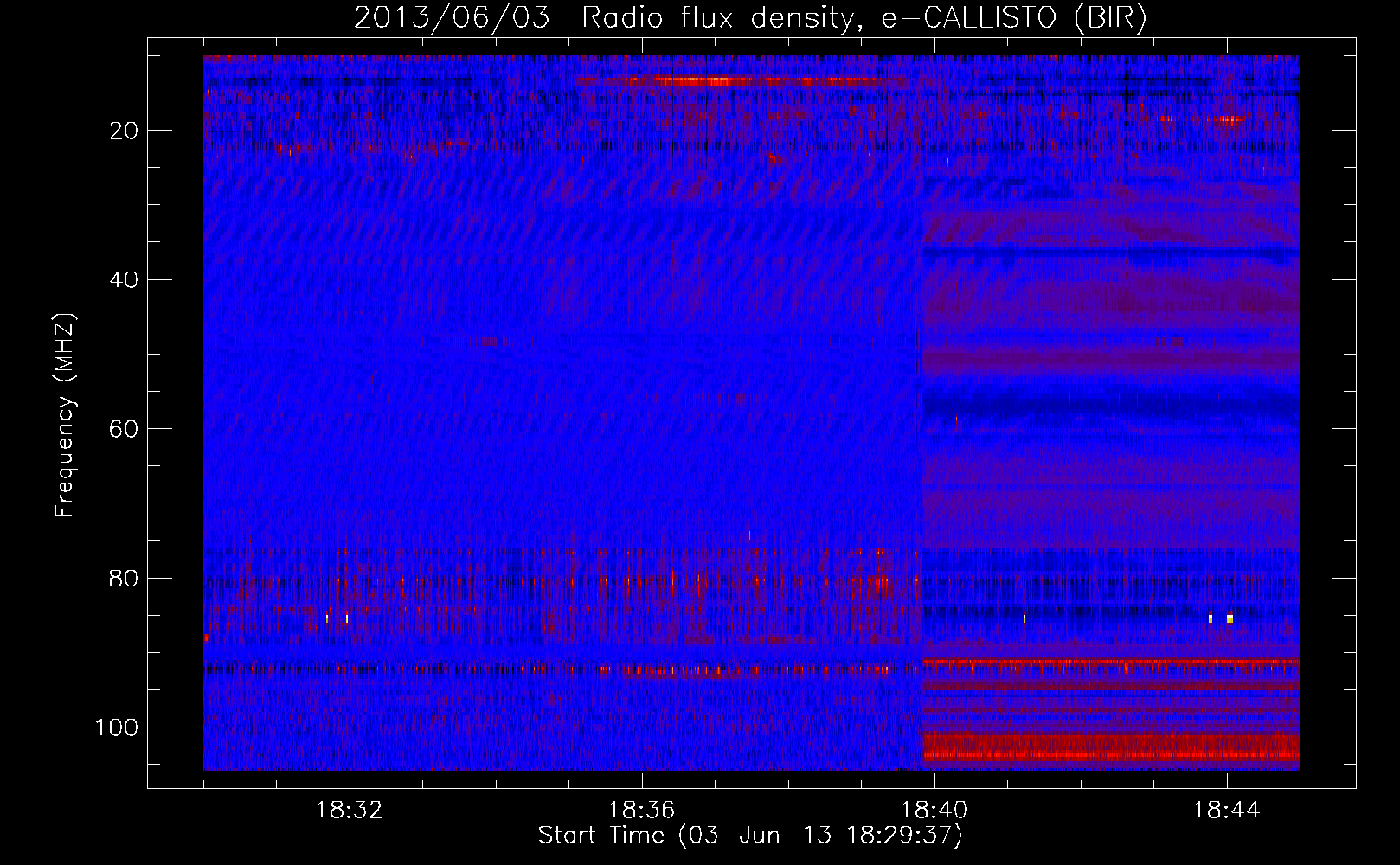Click the 40 frequency tick label
1400x865 pixels.
(125, 280)
